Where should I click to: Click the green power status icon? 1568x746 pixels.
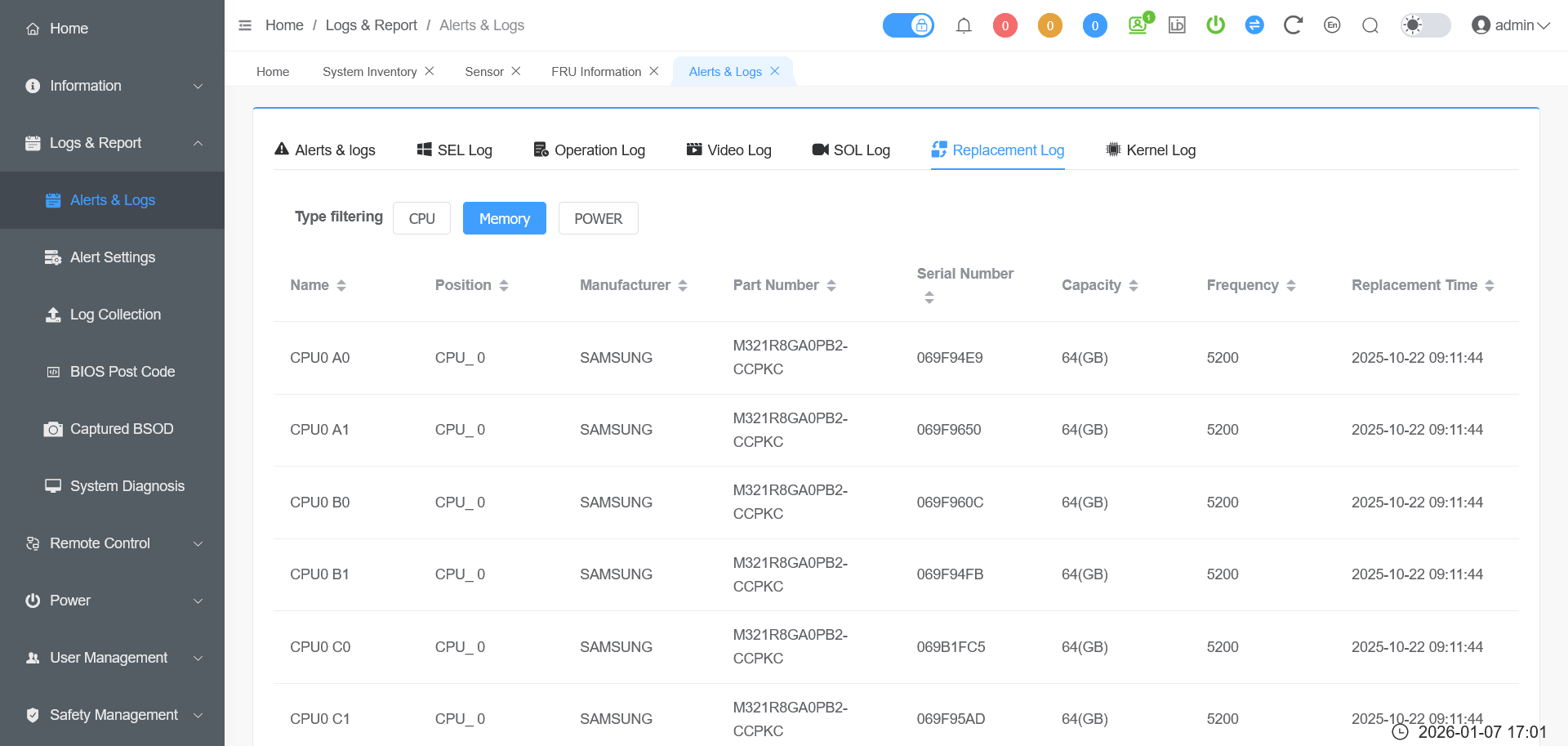(x=1215, y=25)
